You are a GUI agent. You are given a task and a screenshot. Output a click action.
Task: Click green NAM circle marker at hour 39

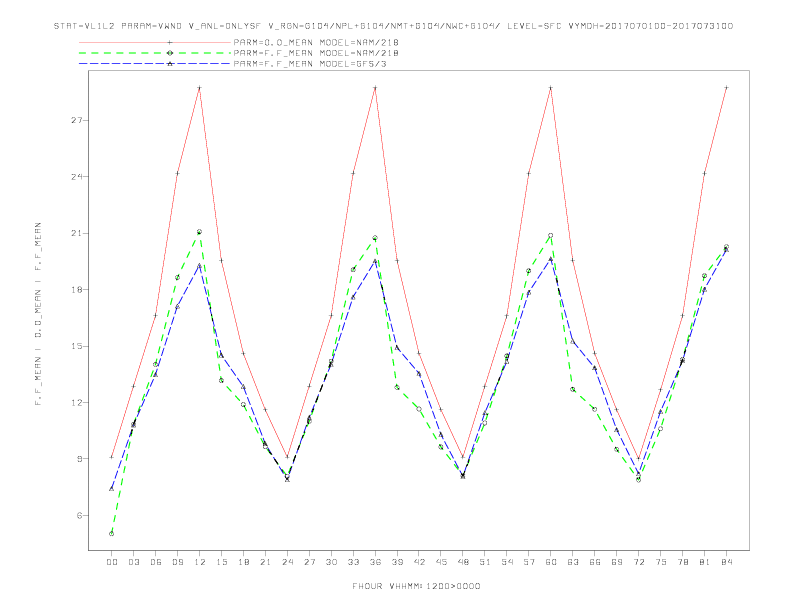(398, 387)
